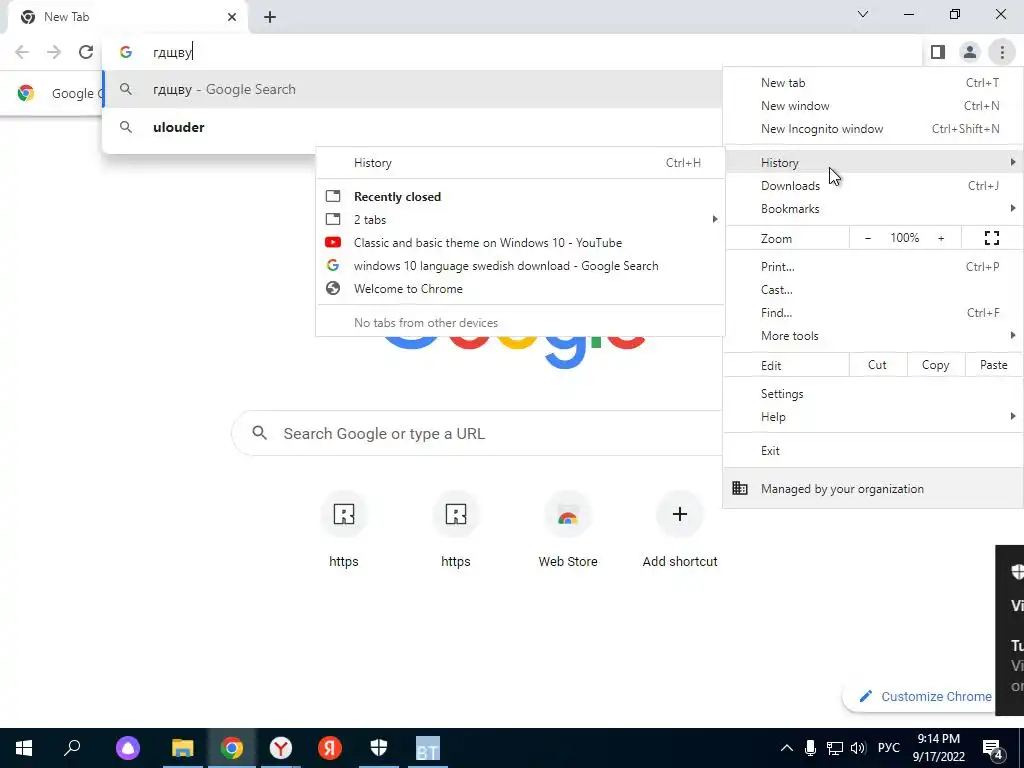Select the ulouder search suggestion
The height and width of the screenshot is (768, 1024).
pyautogui.click(x=413, y=127)
